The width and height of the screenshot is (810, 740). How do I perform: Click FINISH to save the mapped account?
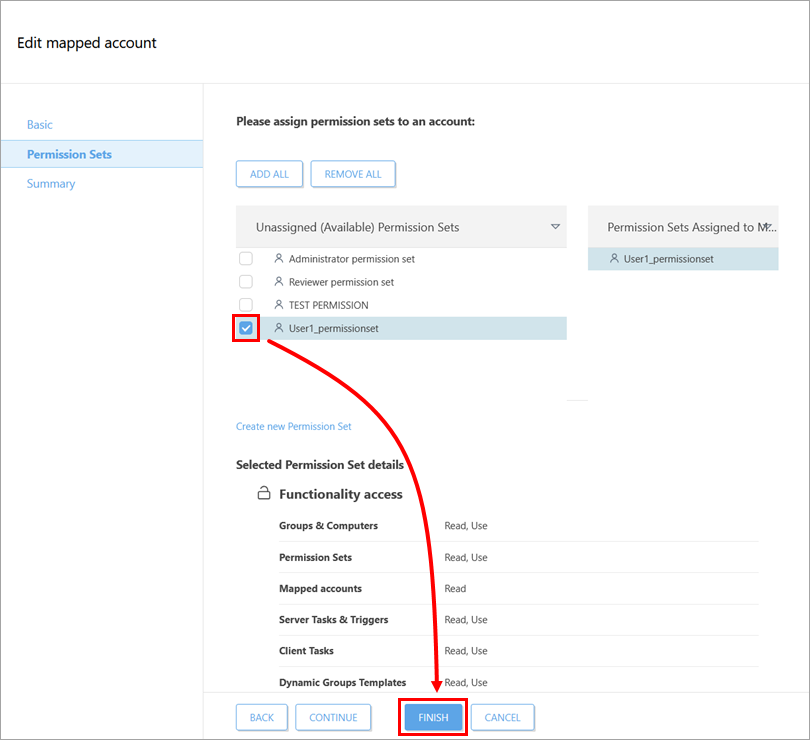433,717
